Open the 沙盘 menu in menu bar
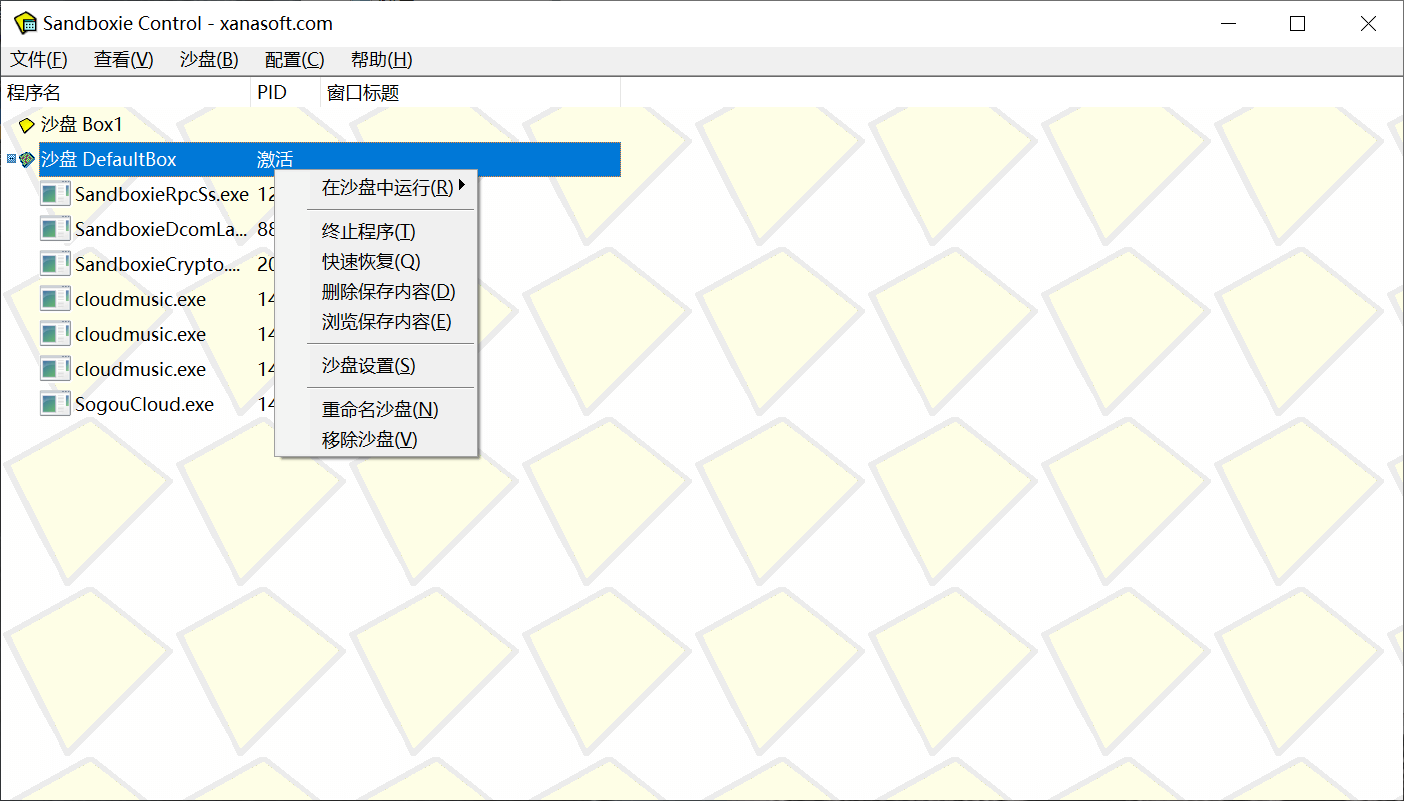Screen dimensions: 1404x801 click(208, 60)
